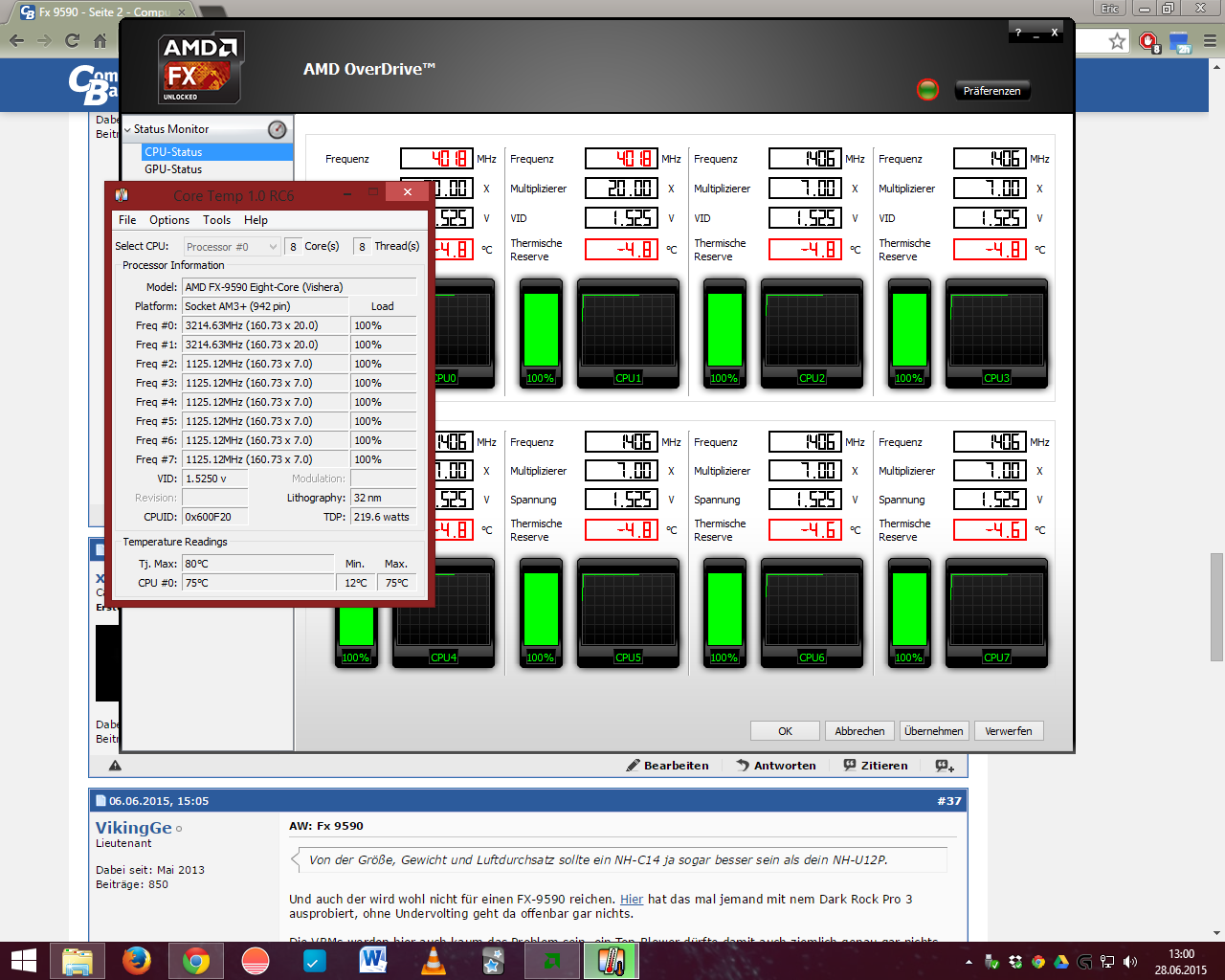Open Google Drive tray icon

tap(1061, 962)
